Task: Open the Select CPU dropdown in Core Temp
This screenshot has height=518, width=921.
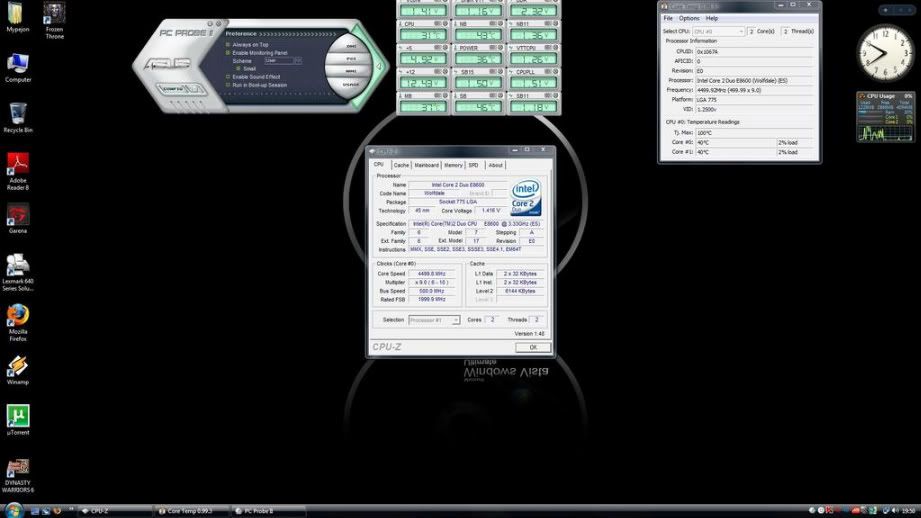Action: pos(719,31)
